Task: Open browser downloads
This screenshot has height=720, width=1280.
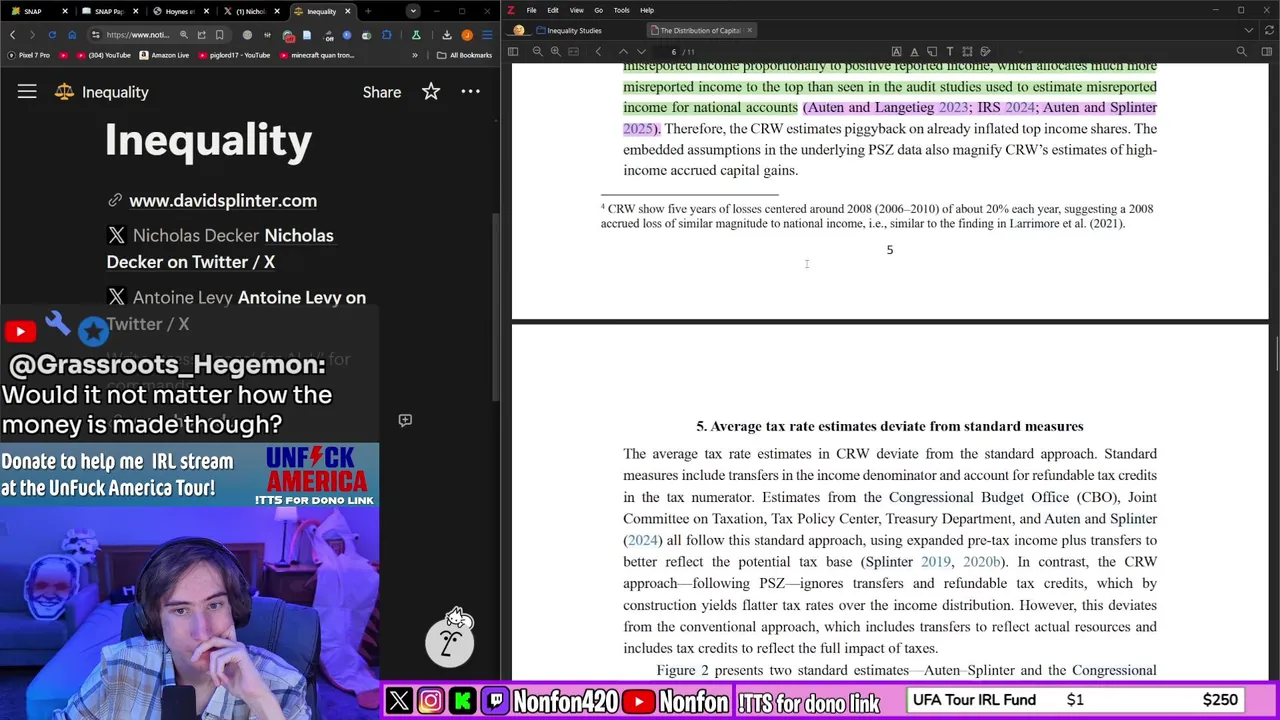Action: 447,35
